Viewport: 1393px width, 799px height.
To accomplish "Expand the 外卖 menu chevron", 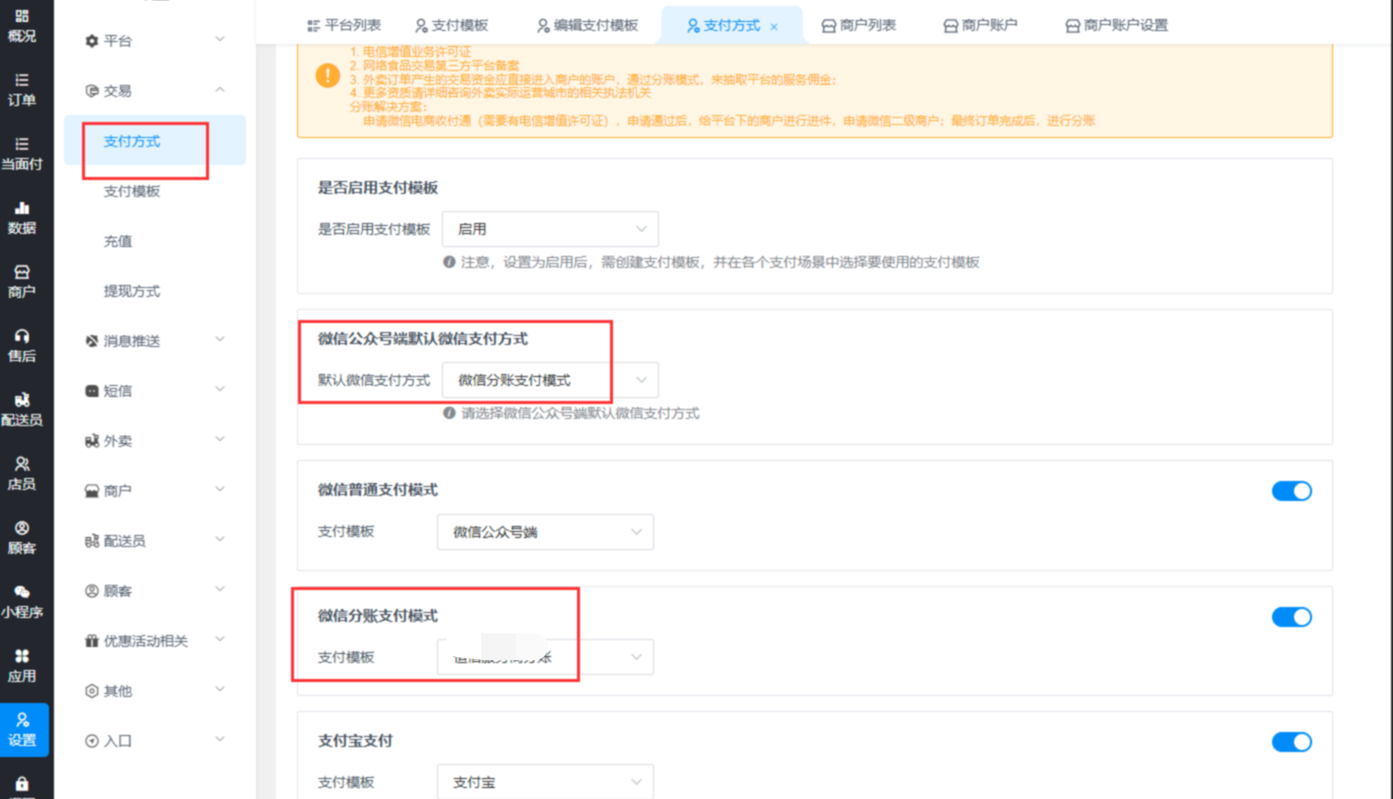I will coord(220,440).
